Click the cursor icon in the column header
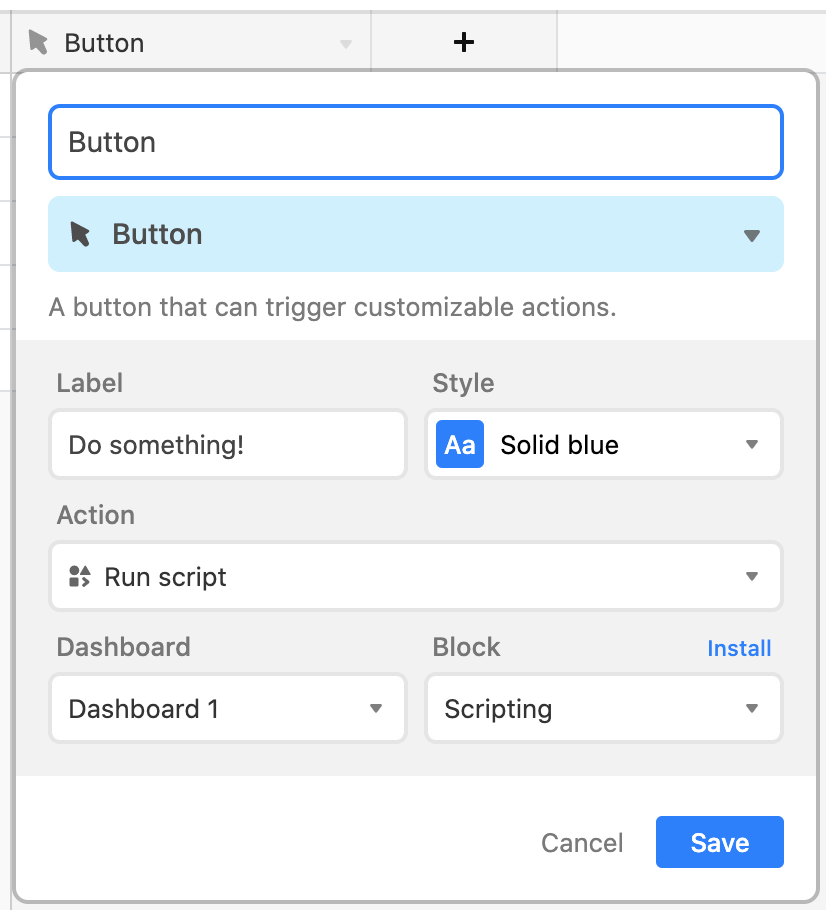The width and height of the screenshot is (826, 910). coord(38,42)
